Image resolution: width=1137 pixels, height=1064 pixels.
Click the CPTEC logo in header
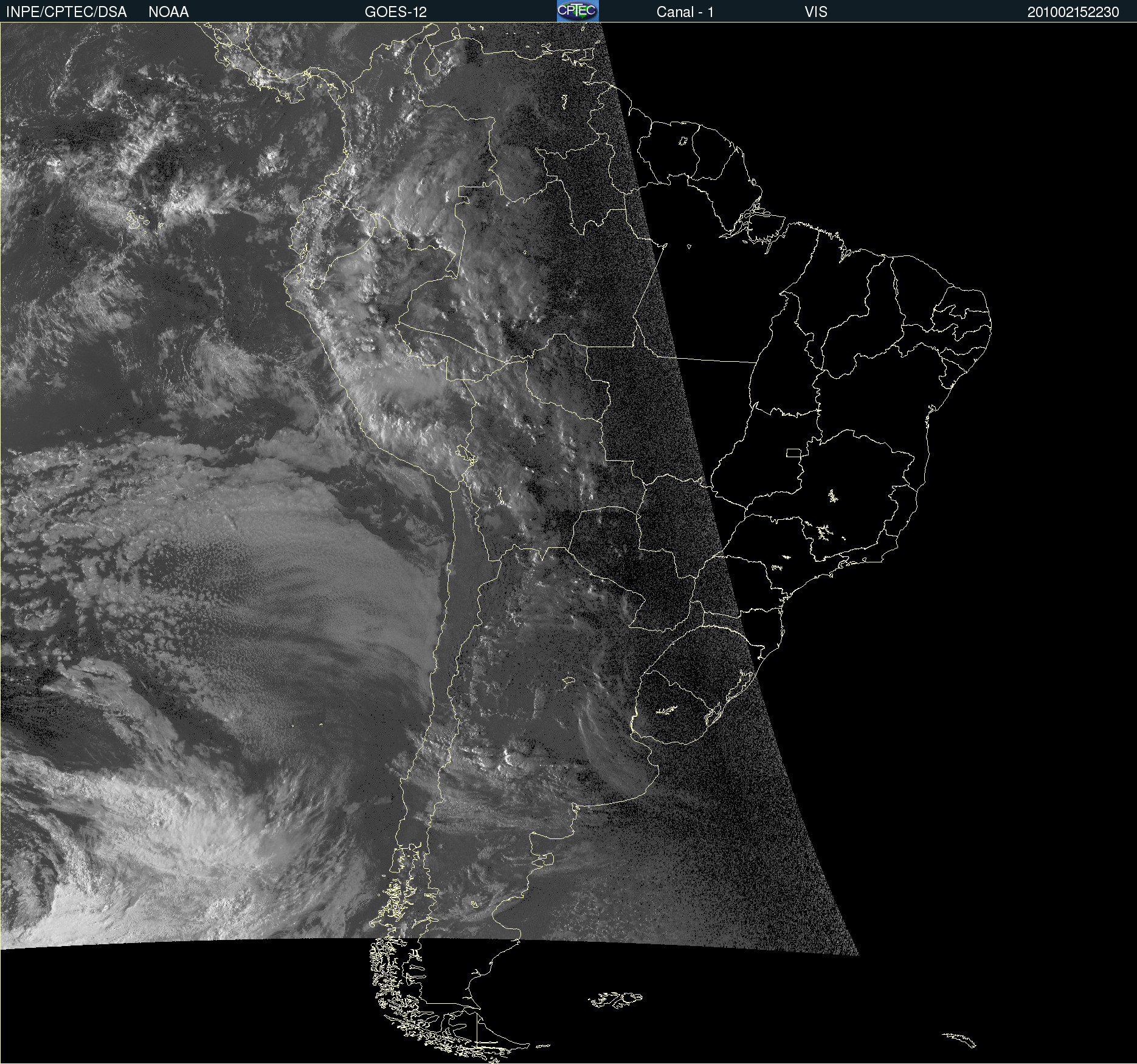pyautogui.click(x=578, y=11)
